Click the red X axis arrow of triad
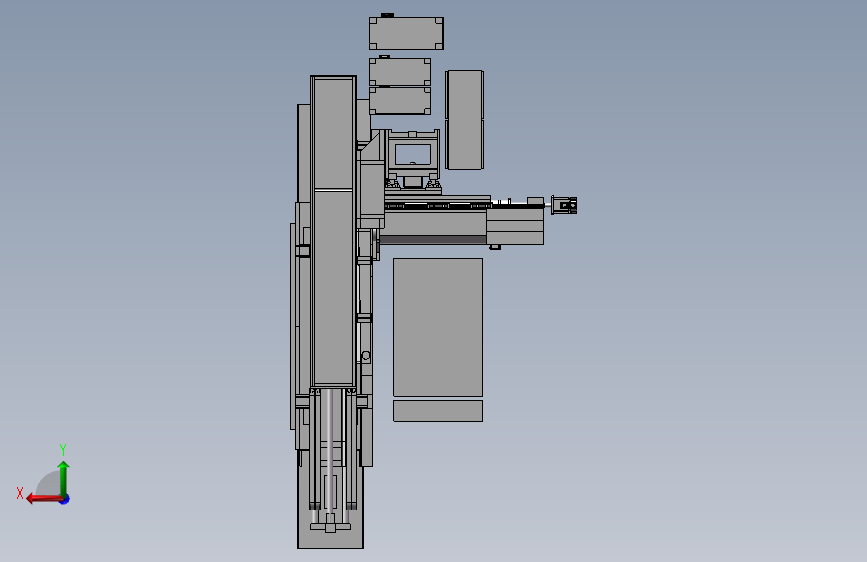Viewport: 867px width, 562px height. point(44,499)
